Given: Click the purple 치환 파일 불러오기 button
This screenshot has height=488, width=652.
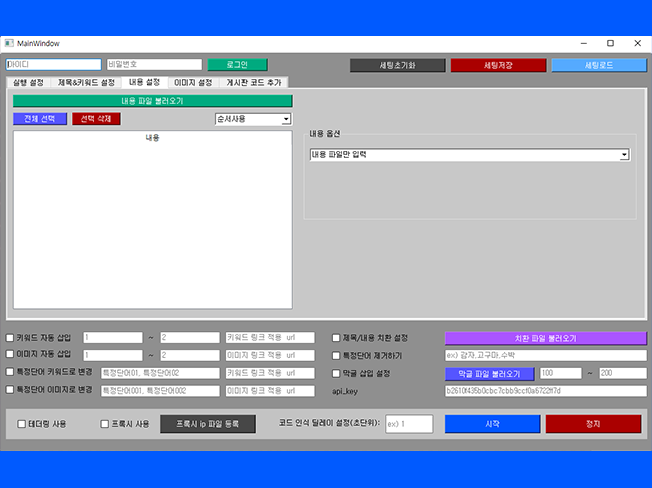Looking at the screenshot, I should coord(545,338).
